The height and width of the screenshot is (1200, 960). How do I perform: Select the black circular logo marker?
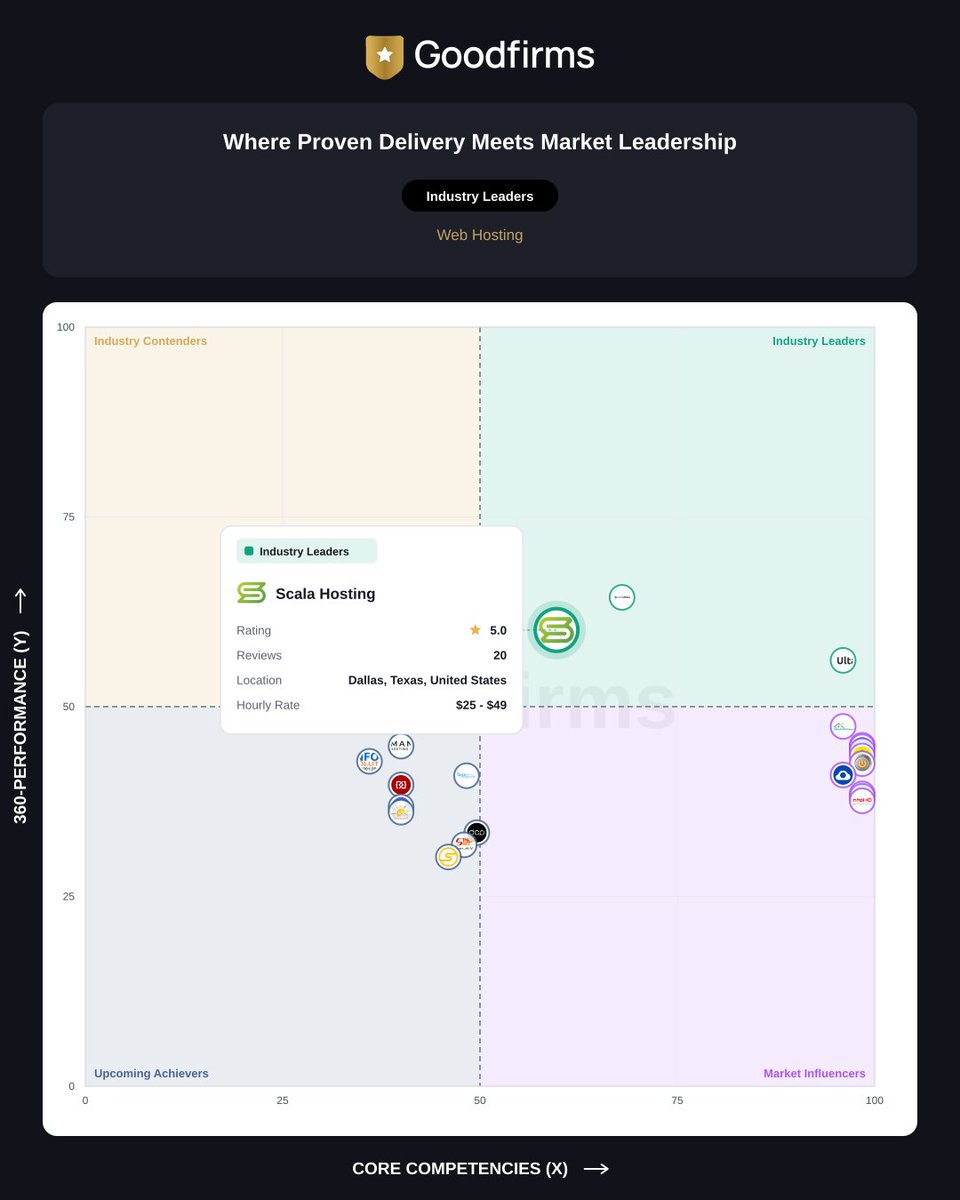point(477,832)
